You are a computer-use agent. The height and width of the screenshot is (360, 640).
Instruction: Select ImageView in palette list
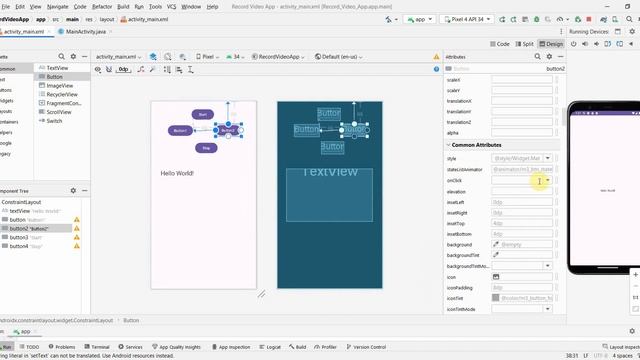coord(60,85)
